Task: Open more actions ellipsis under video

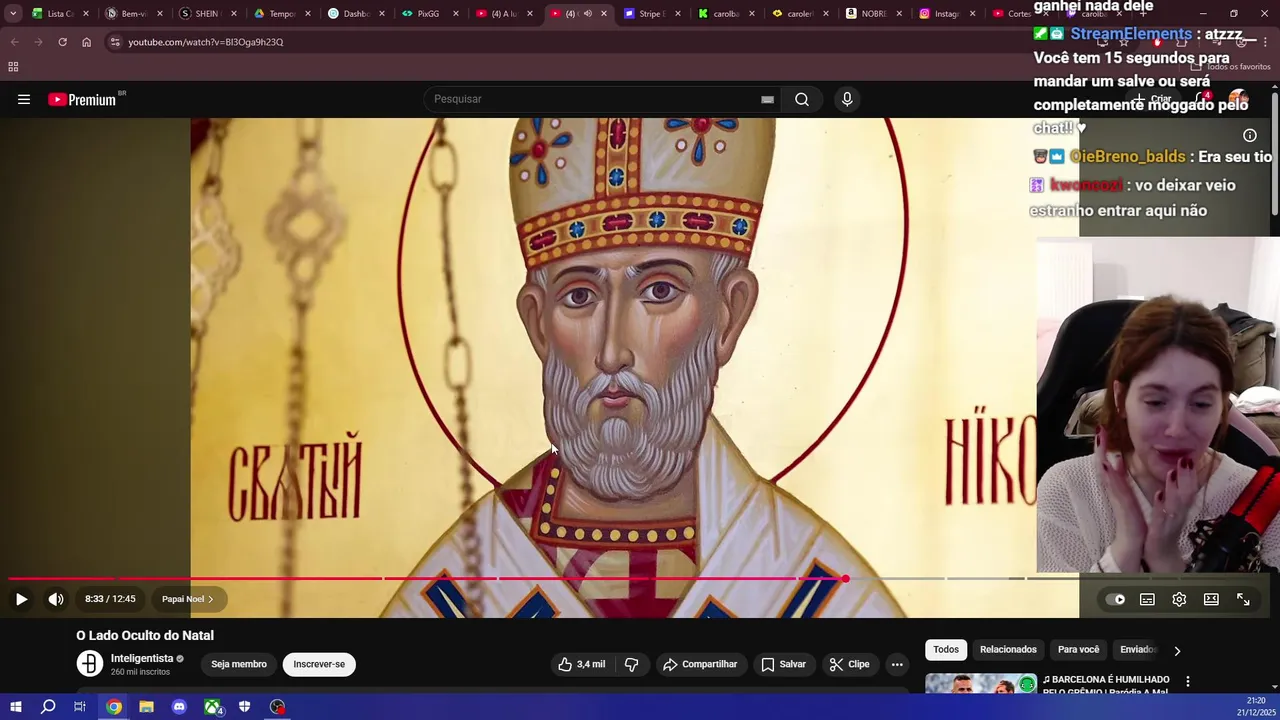Action: (897, 664)
